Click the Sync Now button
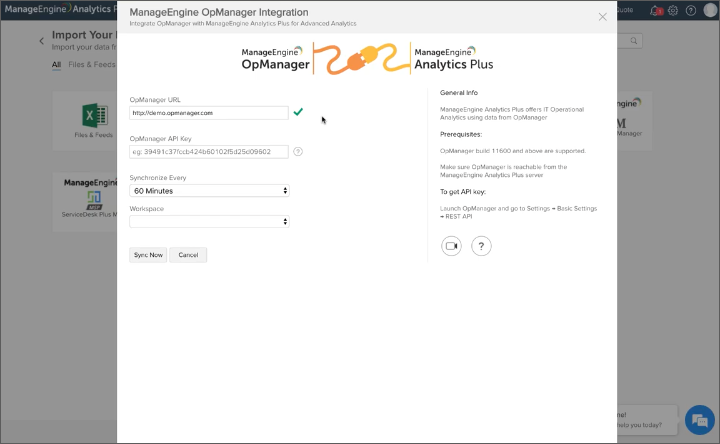The width and height of the screenshot is (720, 444). [x=148, y=255]
